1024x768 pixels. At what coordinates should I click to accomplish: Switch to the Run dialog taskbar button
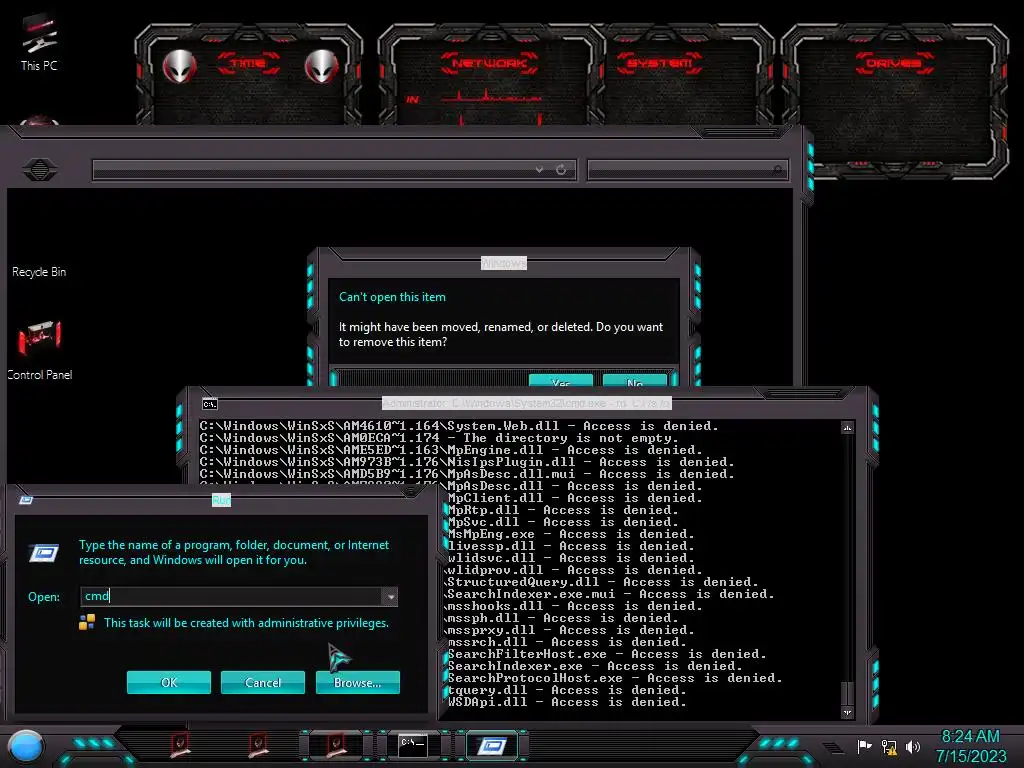click(x=492, y=745)
